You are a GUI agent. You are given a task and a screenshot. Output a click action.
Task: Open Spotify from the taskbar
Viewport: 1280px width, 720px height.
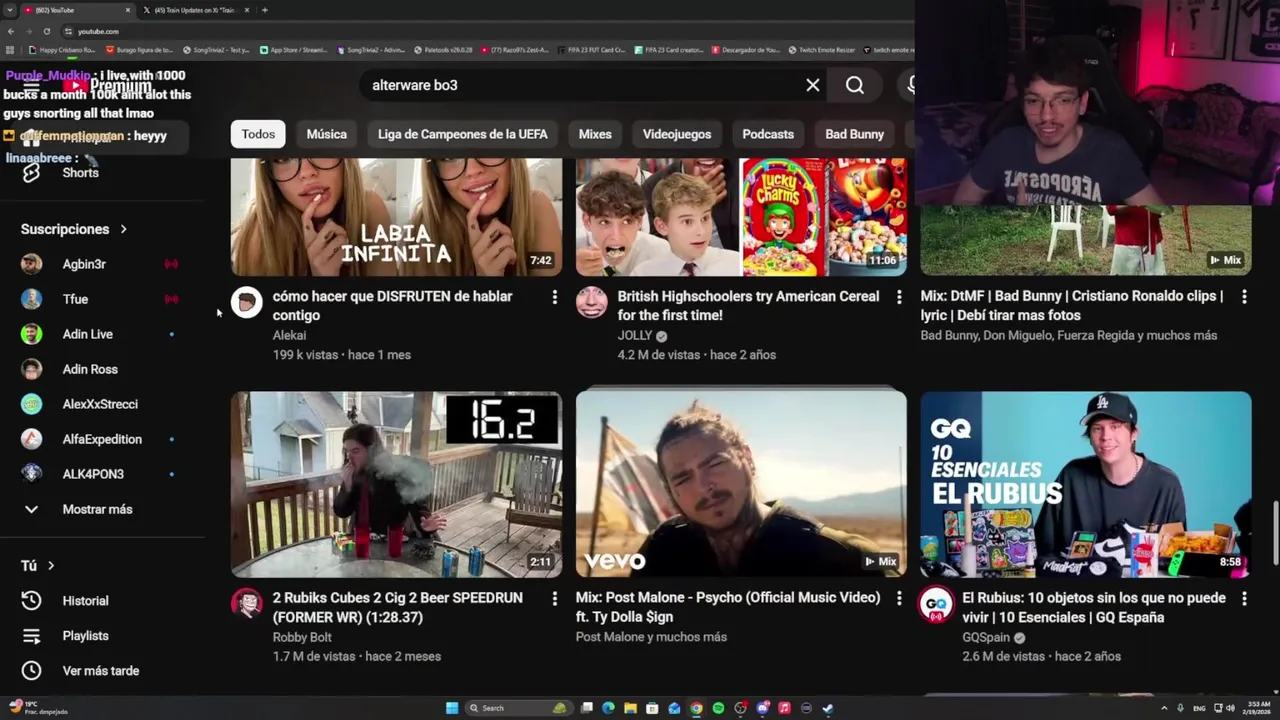[718, 708]
